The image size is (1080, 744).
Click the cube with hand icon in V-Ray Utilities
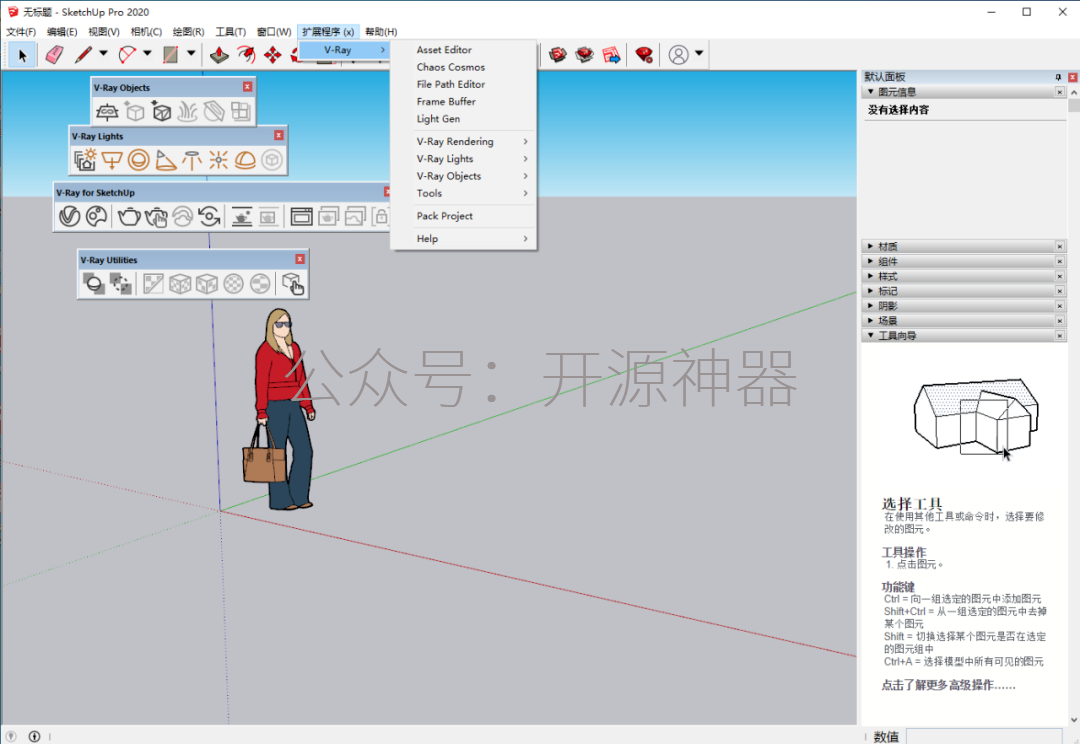coord(293,283)
